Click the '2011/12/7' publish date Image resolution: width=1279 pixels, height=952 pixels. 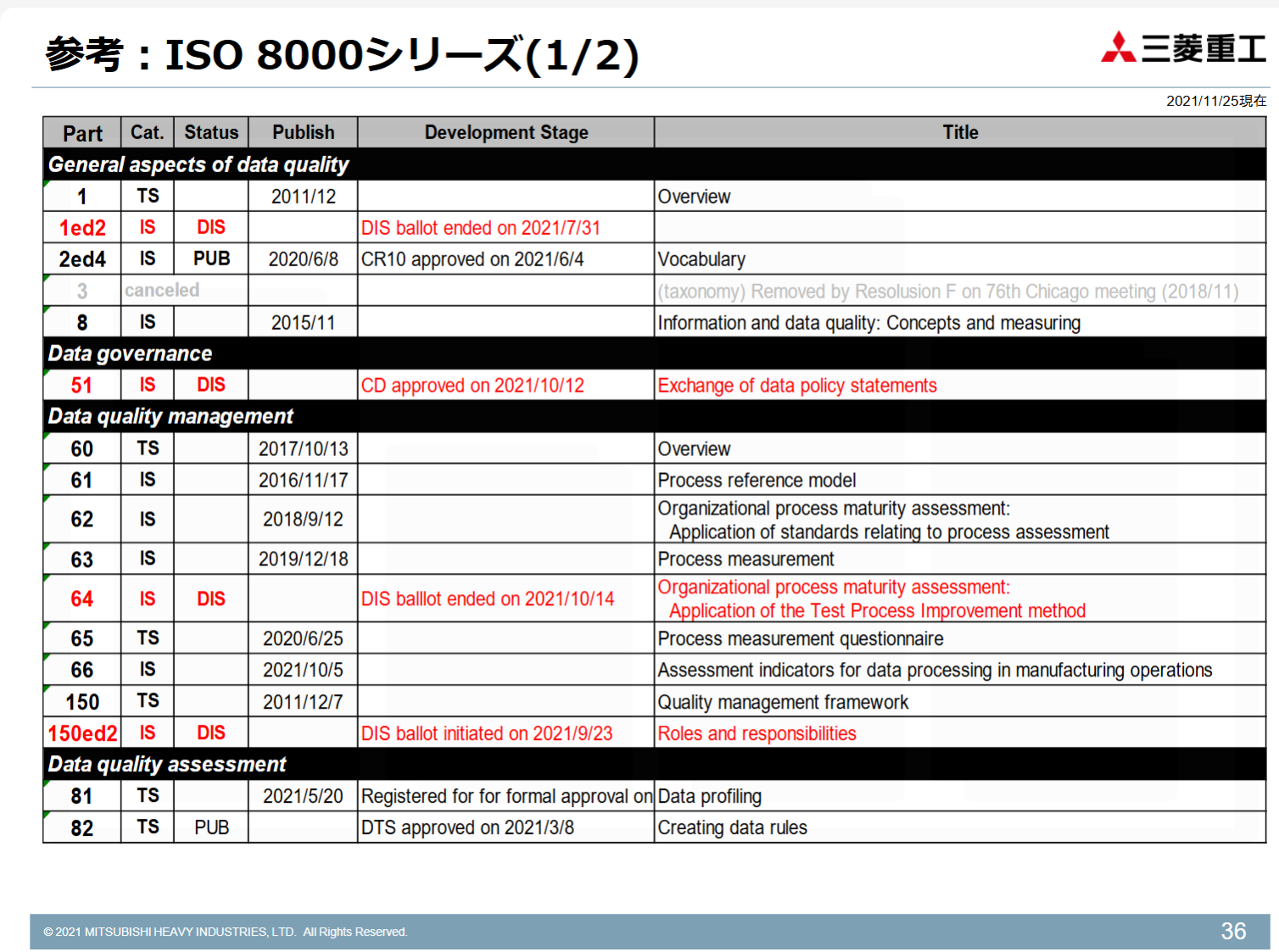pos(303,703)
